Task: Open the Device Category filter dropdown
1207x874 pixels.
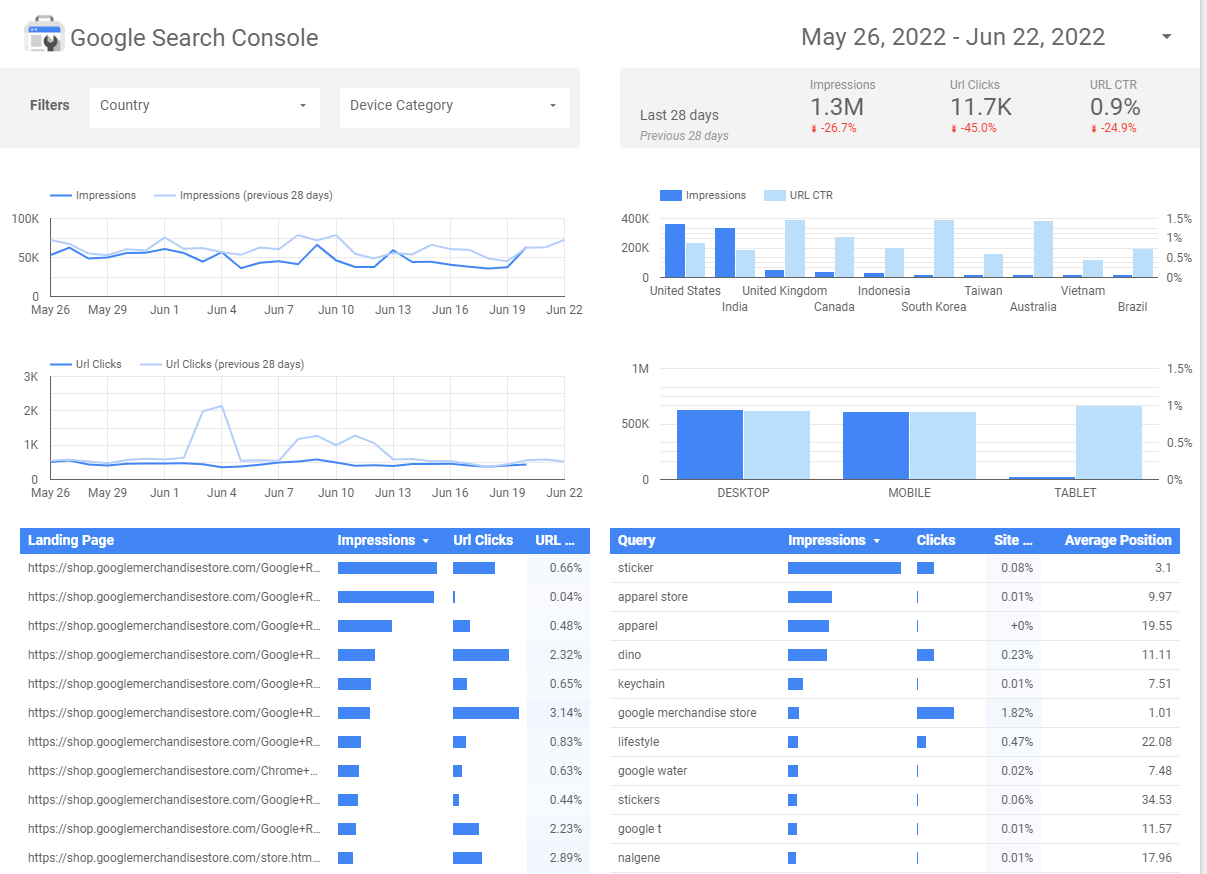Action: (454, 106)
